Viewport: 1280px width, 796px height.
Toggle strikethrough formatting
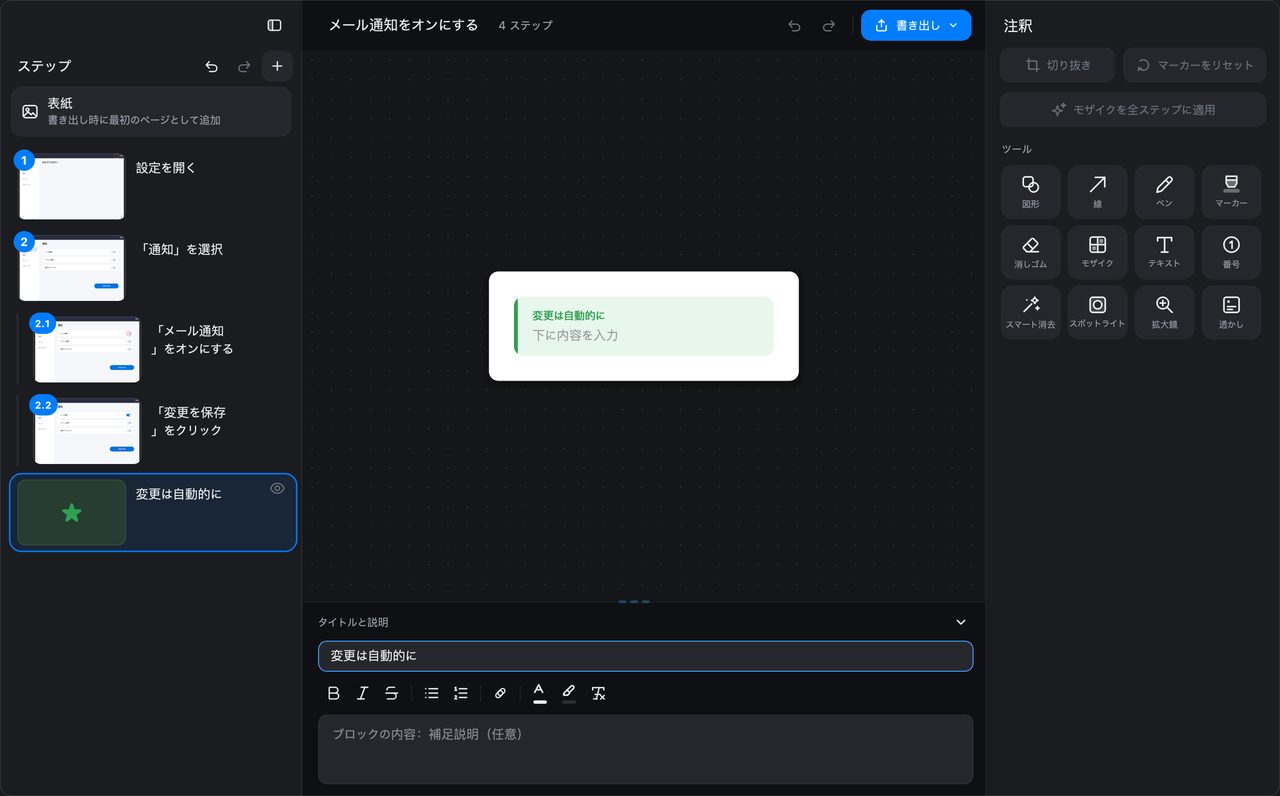(391, 693)
